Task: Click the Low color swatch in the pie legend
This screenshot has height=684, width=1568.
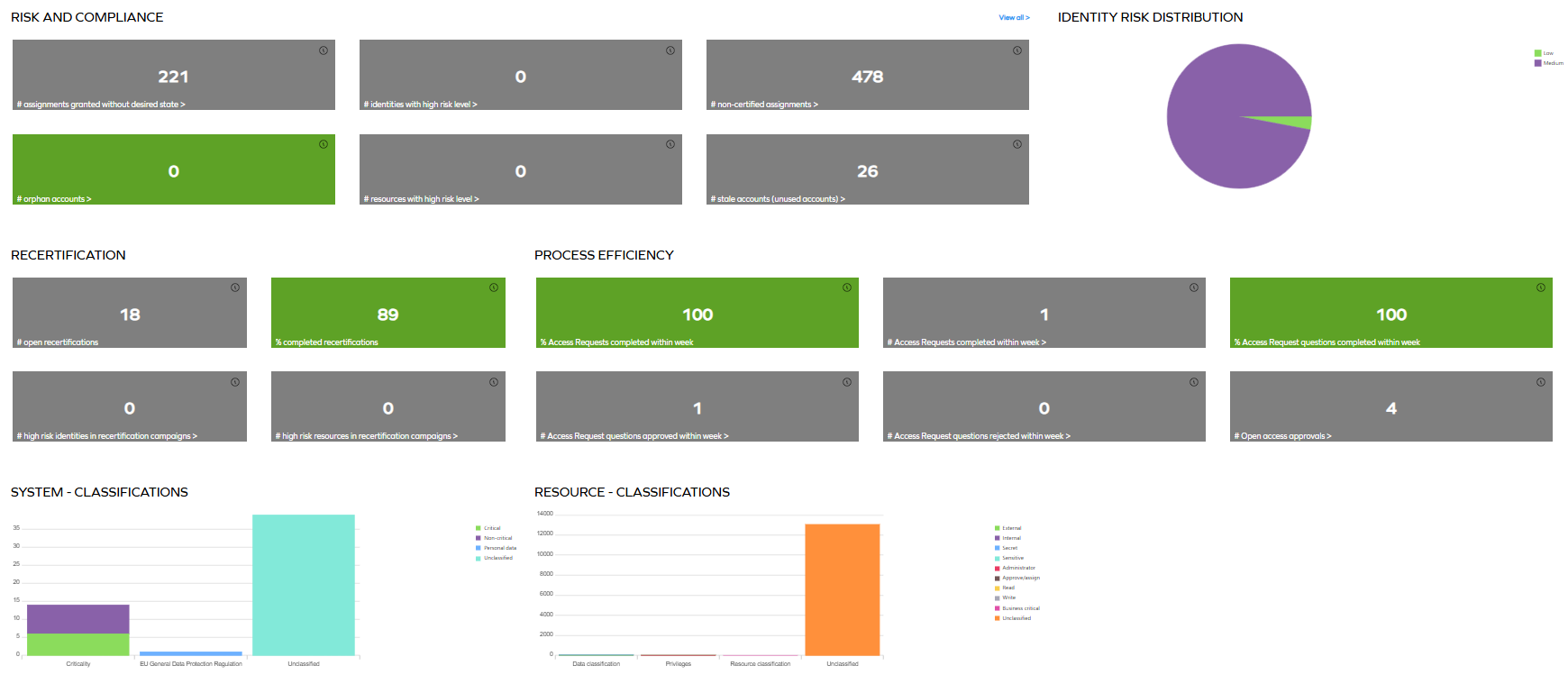Action: pos(1538,53)
